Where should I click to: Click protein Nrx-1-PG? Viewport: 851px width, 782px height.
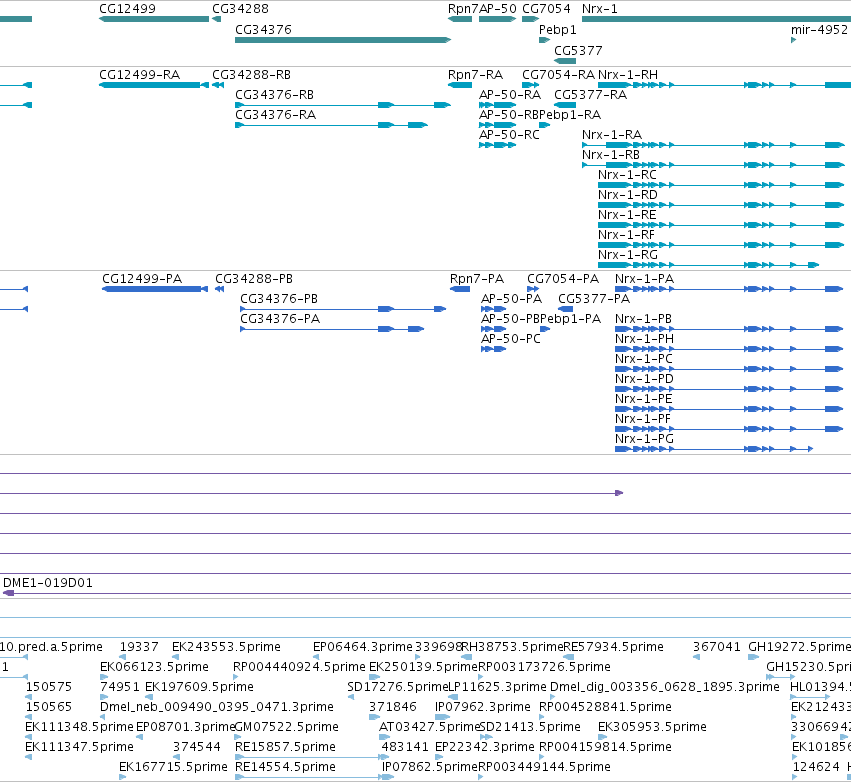tap(644, 439)
